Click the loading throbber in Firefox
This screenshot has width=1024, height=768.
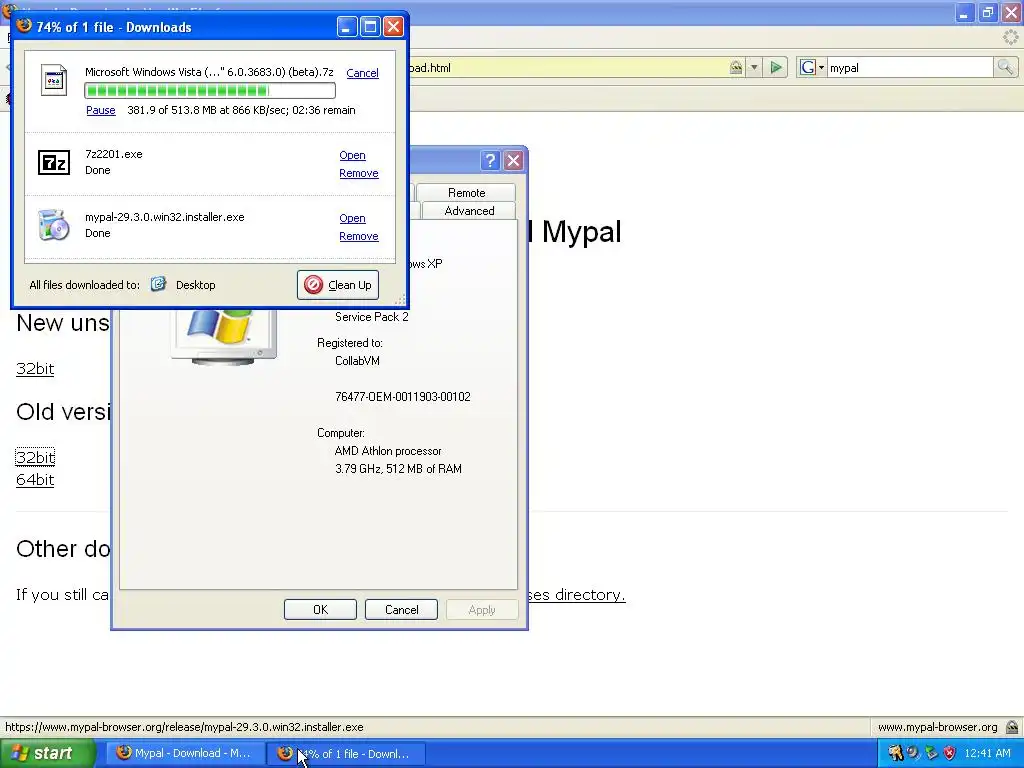(x=1011, y=37)
